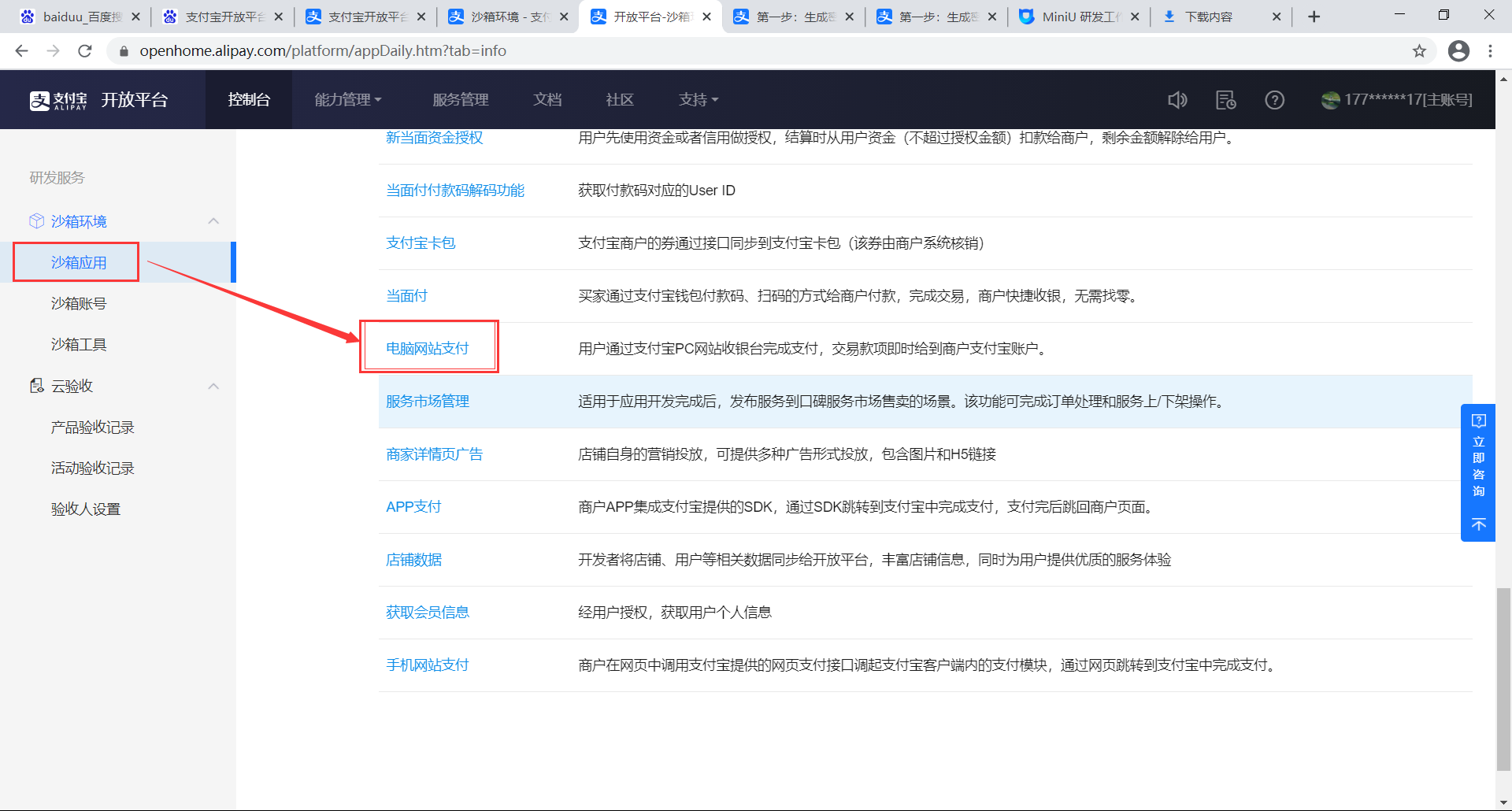Open the 手机网站支付 link
The height and width of the screenshot is (811, 1512).
(x=428, y=665)
